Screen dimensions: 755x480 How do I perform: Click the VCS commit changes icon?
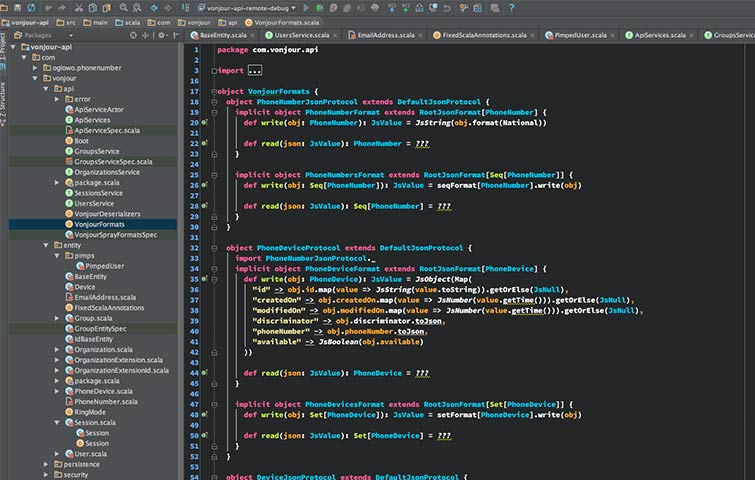(x=405, y=8)
